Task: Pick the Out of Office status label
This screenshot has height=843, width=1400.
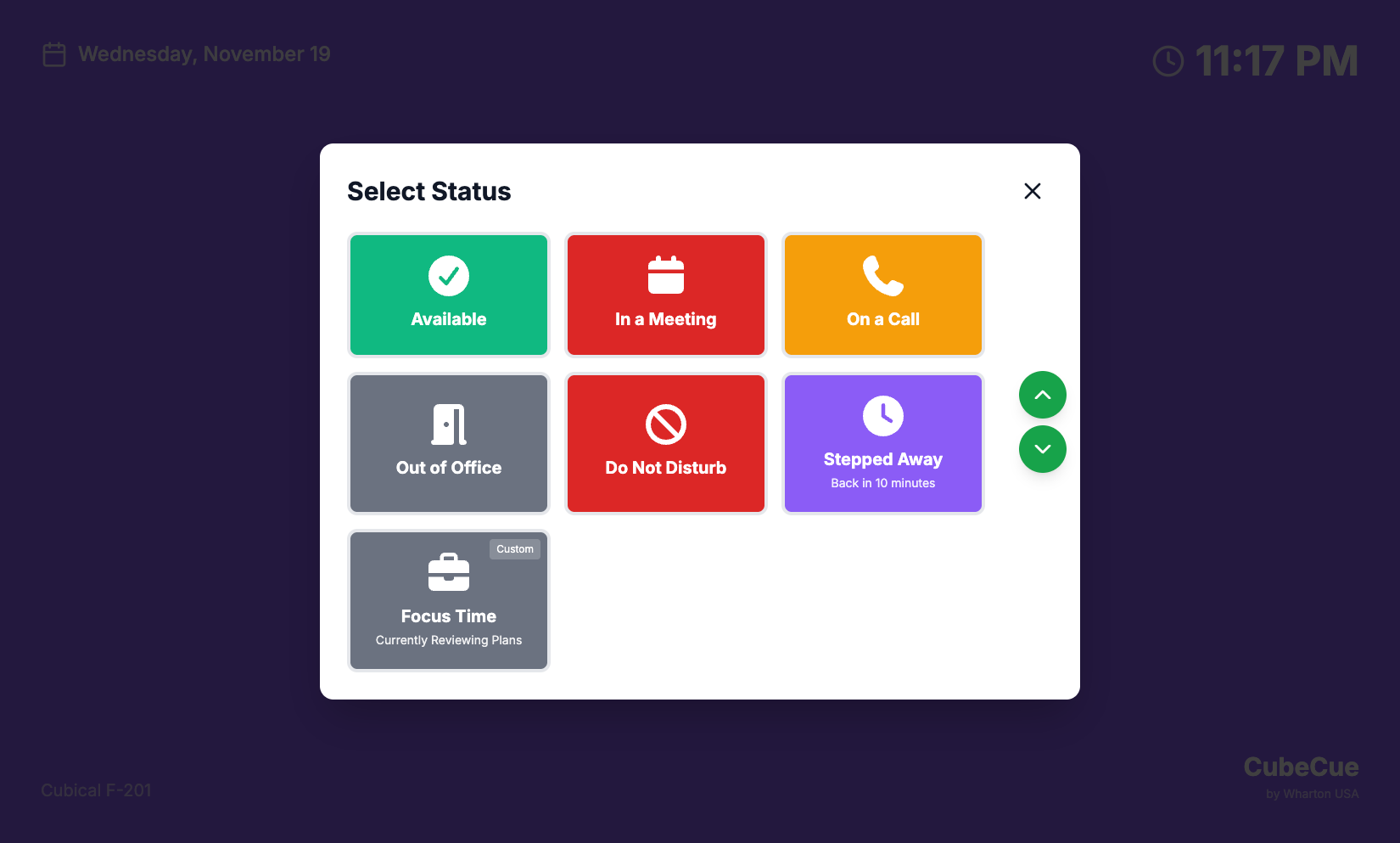Action: pos(449,468)
